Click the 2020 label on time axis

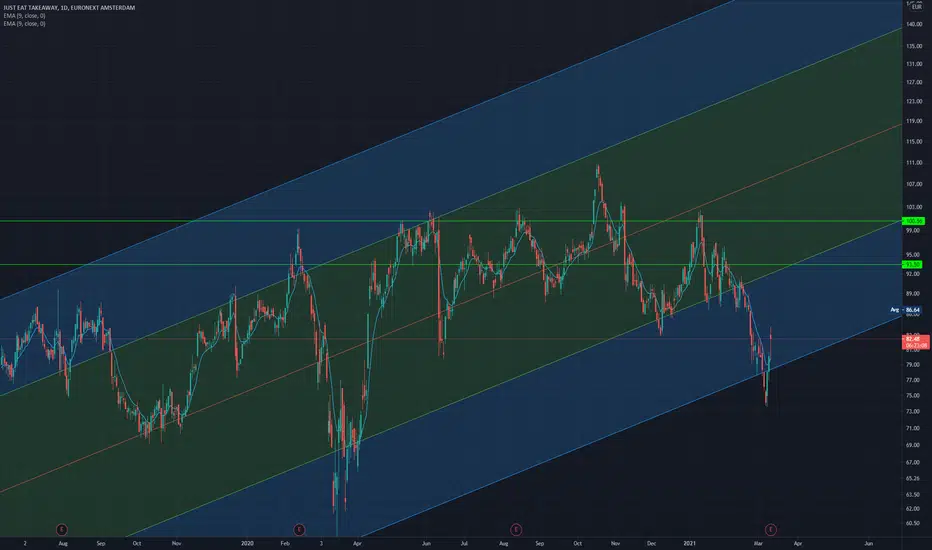click(247, 543)
